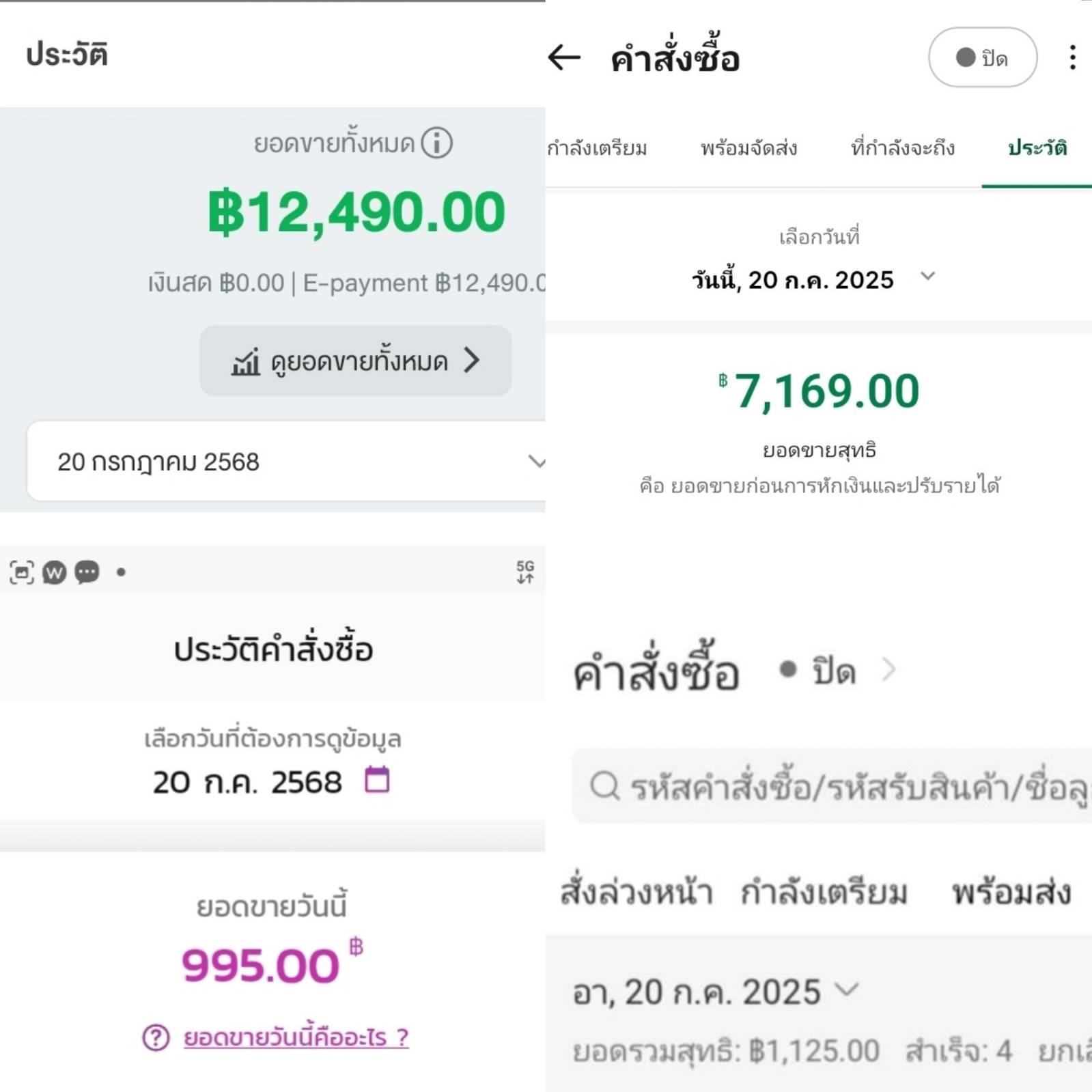Tap the back arrow beside คำสั่งซื้อ

(x=564, y=57)
